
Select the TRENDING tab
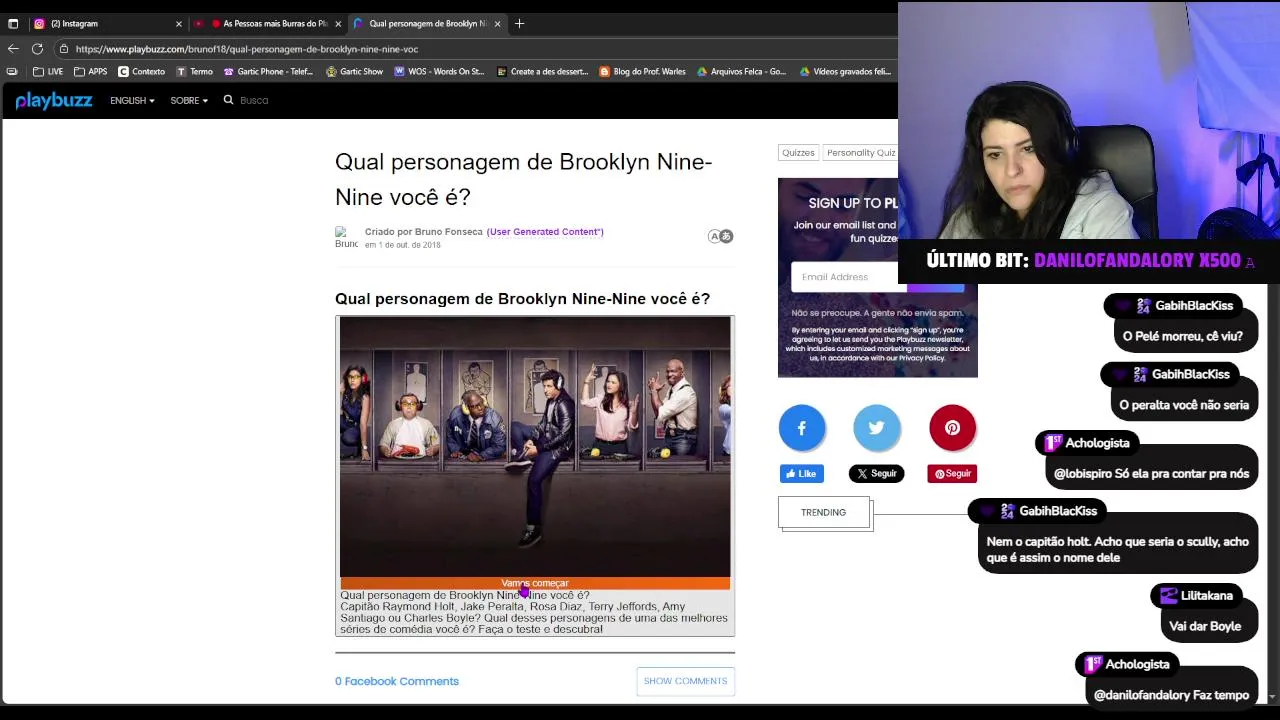(823, 512)
